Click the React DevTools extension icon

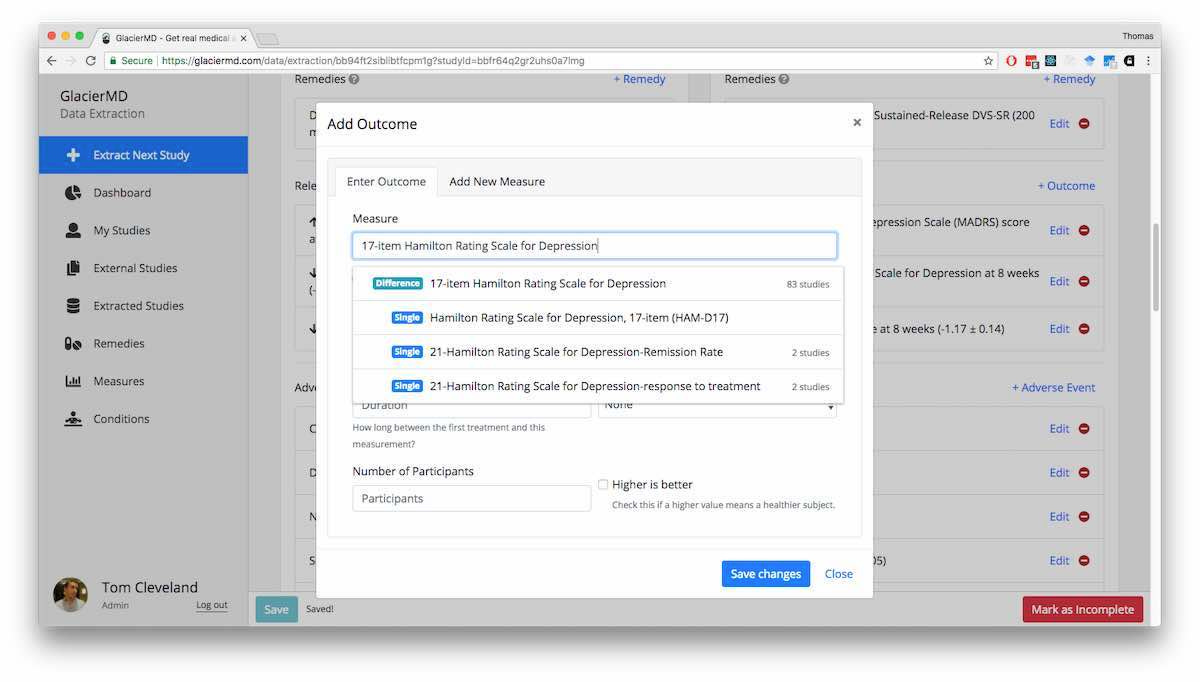(1051, 61)
